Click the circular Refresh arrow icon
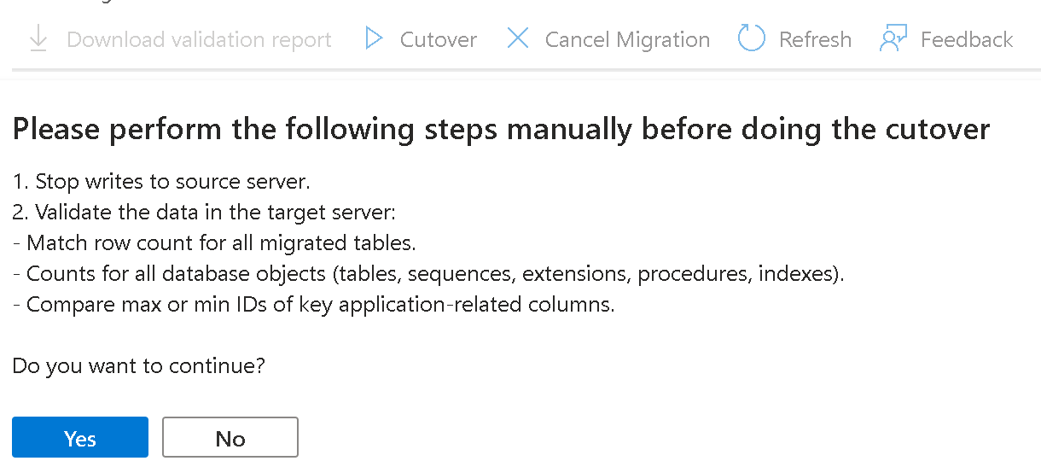 752,39
